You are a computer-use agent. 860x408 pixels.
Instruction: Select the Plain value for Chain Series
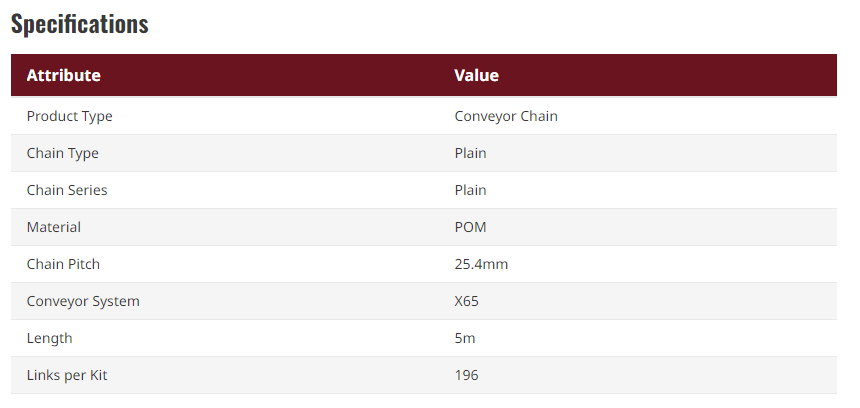tap(470, 190)
